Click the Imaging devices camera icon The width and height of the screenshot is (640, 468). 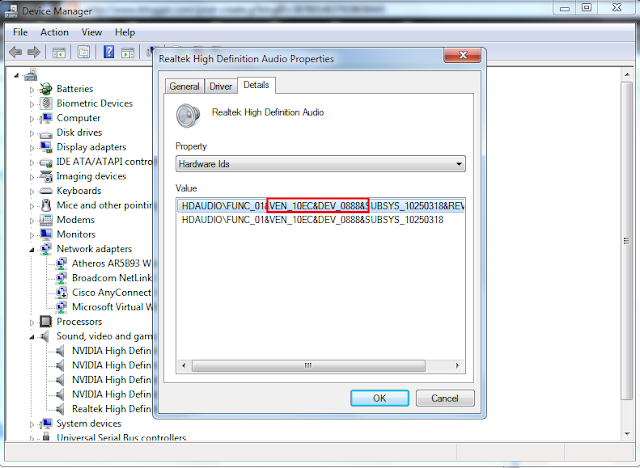click(x=46, y=176)
